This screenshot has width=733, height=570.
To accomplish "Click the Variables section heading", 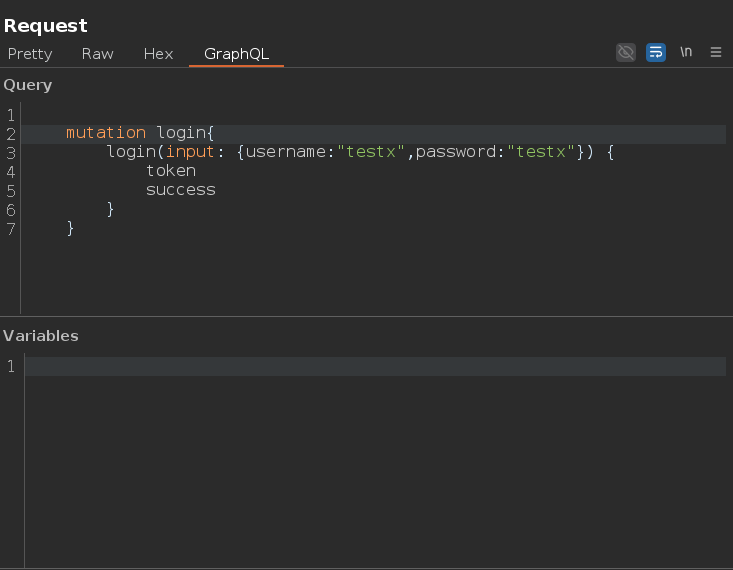I will click(41, 336).
